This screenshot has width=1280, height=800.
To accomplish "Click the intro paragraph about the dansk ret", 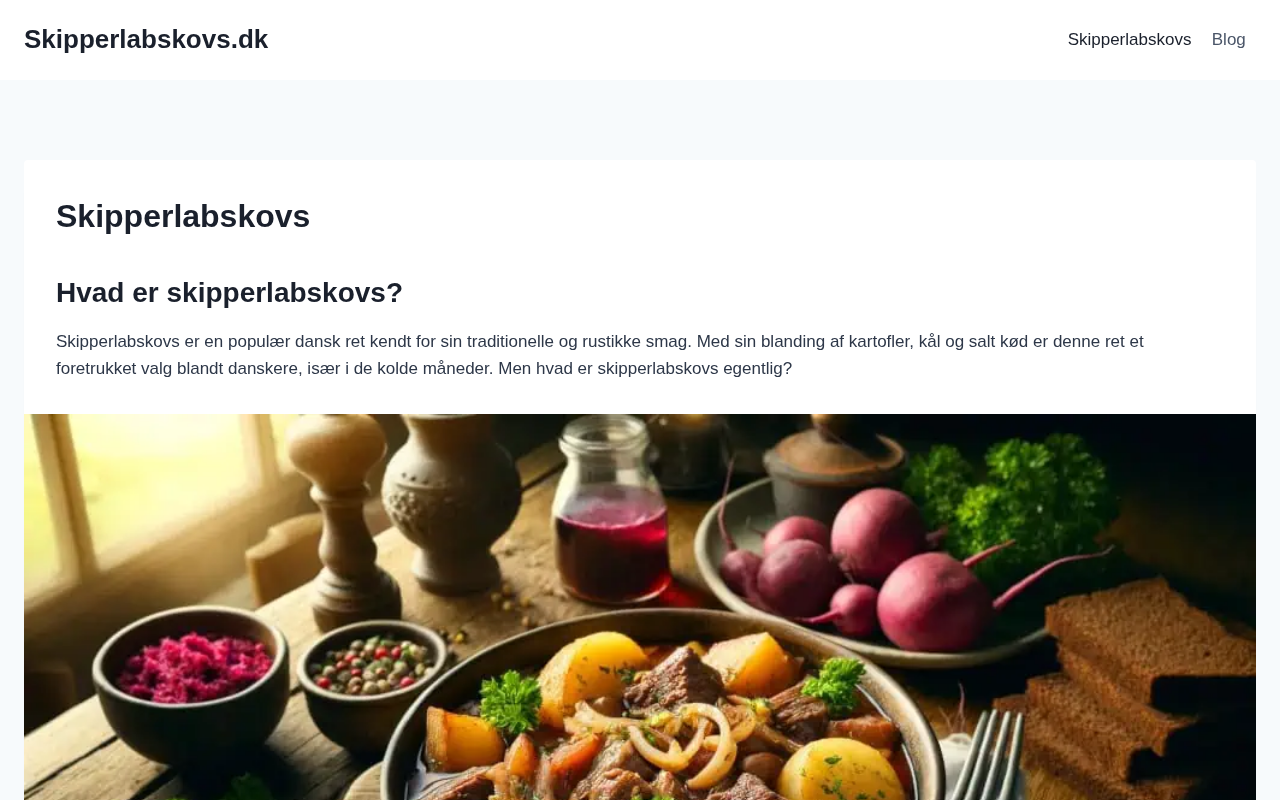I will pyautogui.click(x=600, y=355).
